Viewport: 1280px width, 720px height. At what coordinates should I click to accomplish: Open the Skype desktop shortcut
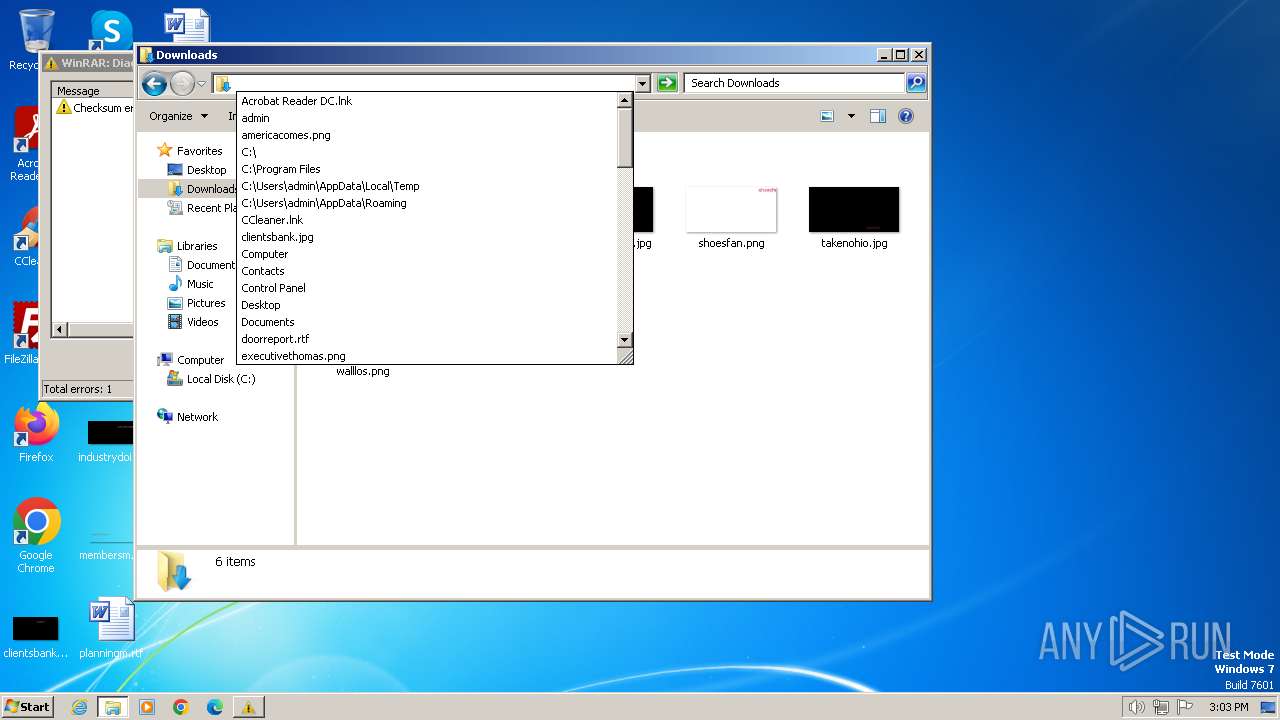point(111,32)
